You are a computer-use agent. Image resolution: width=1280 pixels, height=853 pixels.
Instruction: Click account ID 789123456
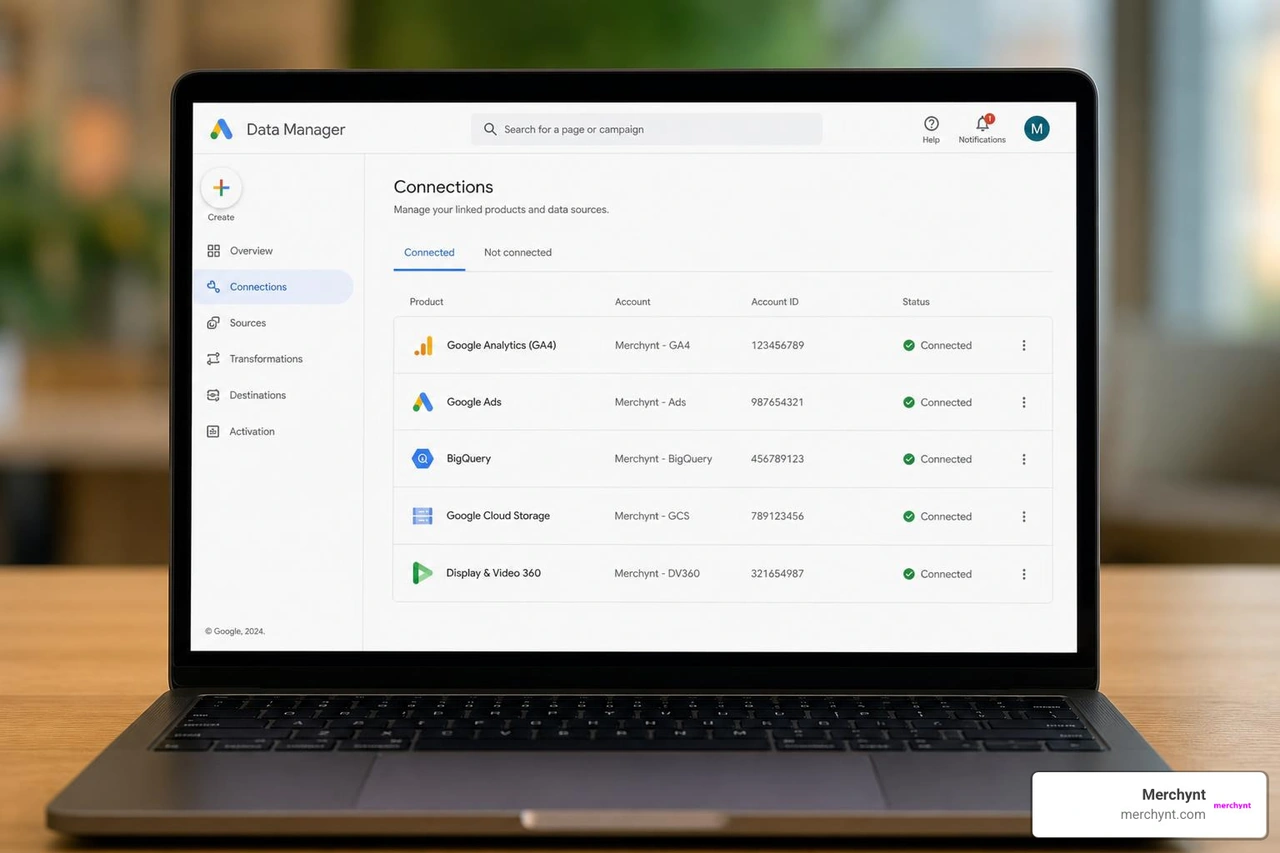(778, 516)
